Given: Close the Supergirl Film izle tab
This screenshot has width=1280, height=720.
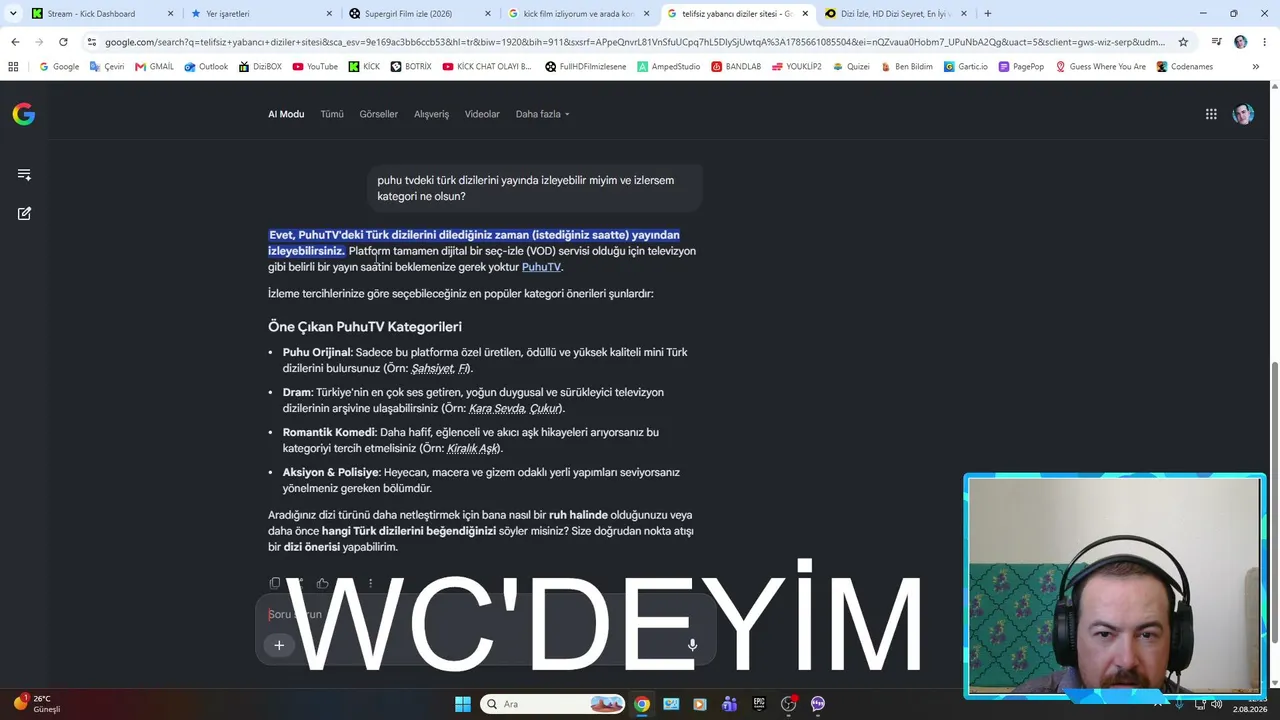Looking at the screenshot, I should pos(488,14).
